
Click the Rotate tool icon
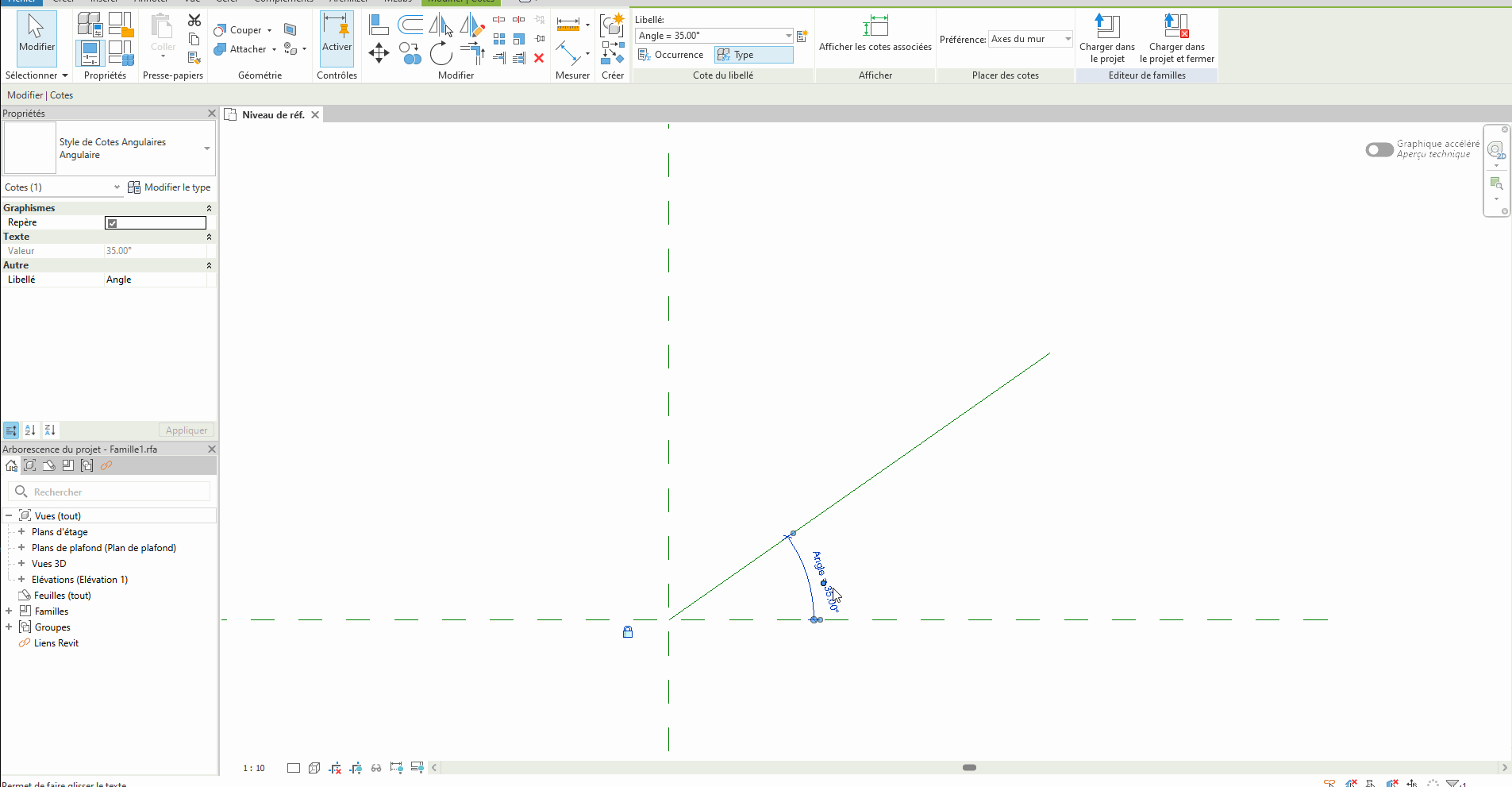(x=441, y=53)
